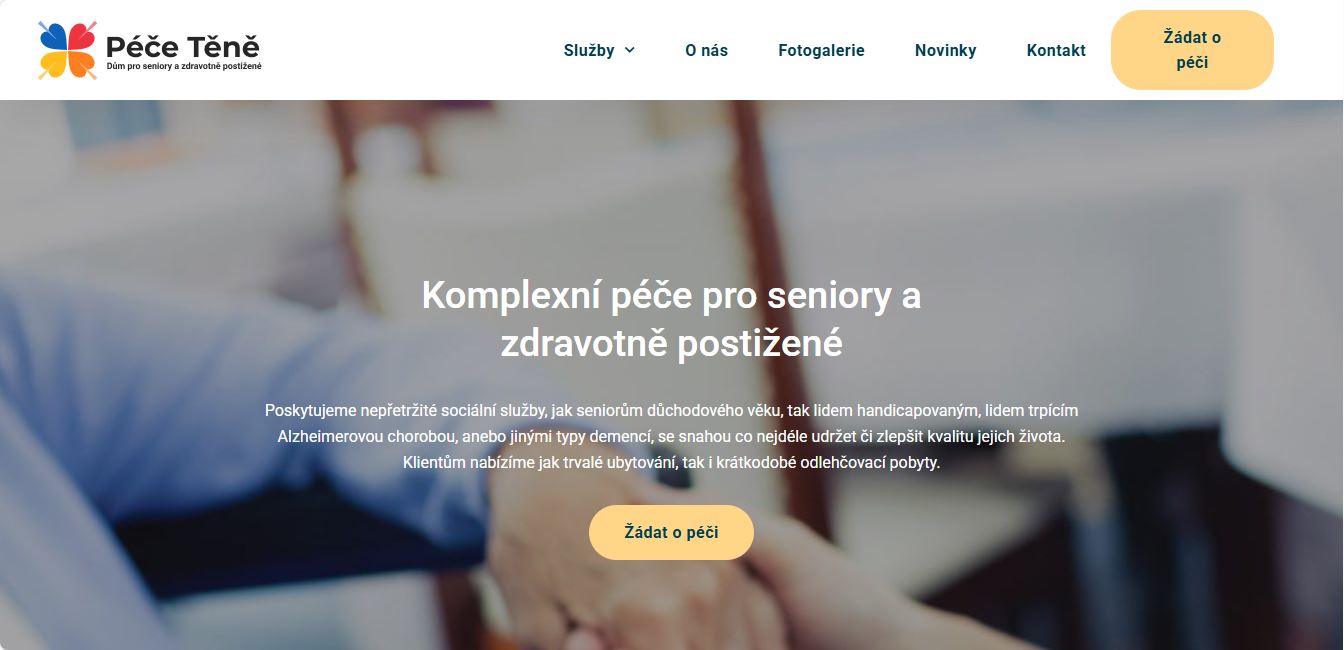Image resolution: width=1344 pixels, height=650 pixels.
Task: Open the Fotogalerie navigation link
Action: click(x=821, y=50)
